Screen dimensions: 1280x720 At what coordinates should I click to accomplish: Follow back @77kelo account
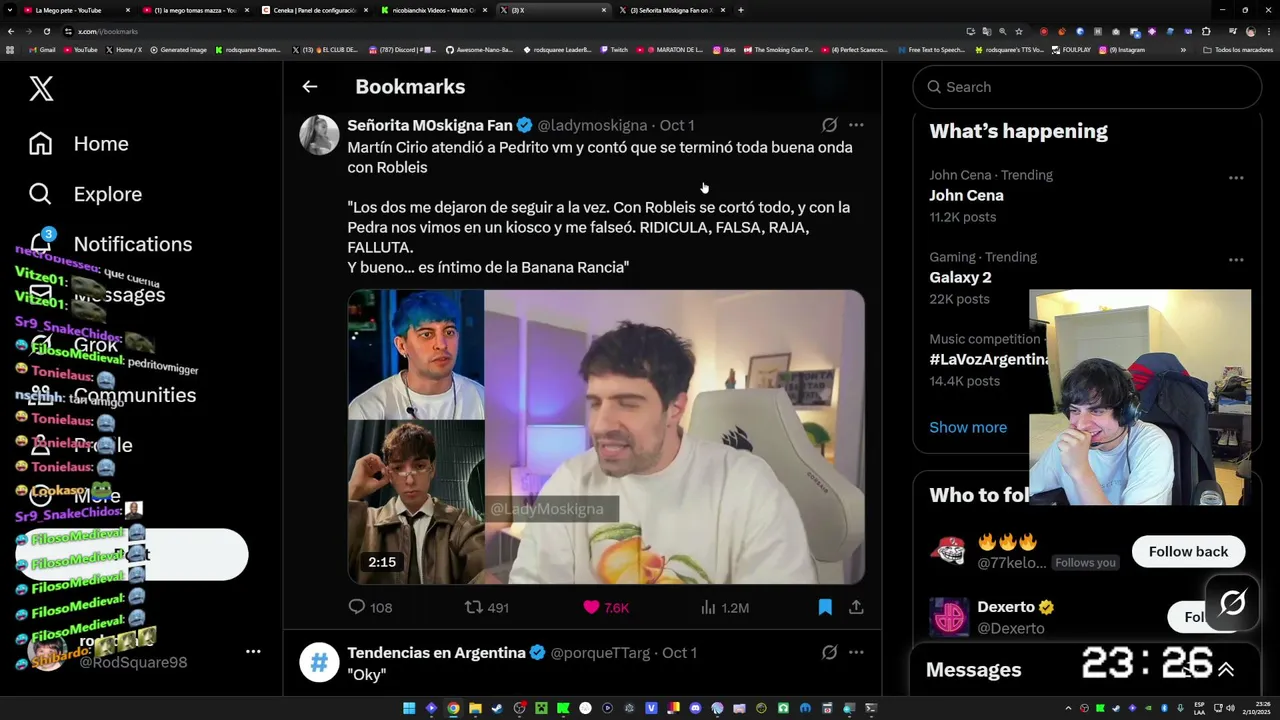coord(1188,551)
